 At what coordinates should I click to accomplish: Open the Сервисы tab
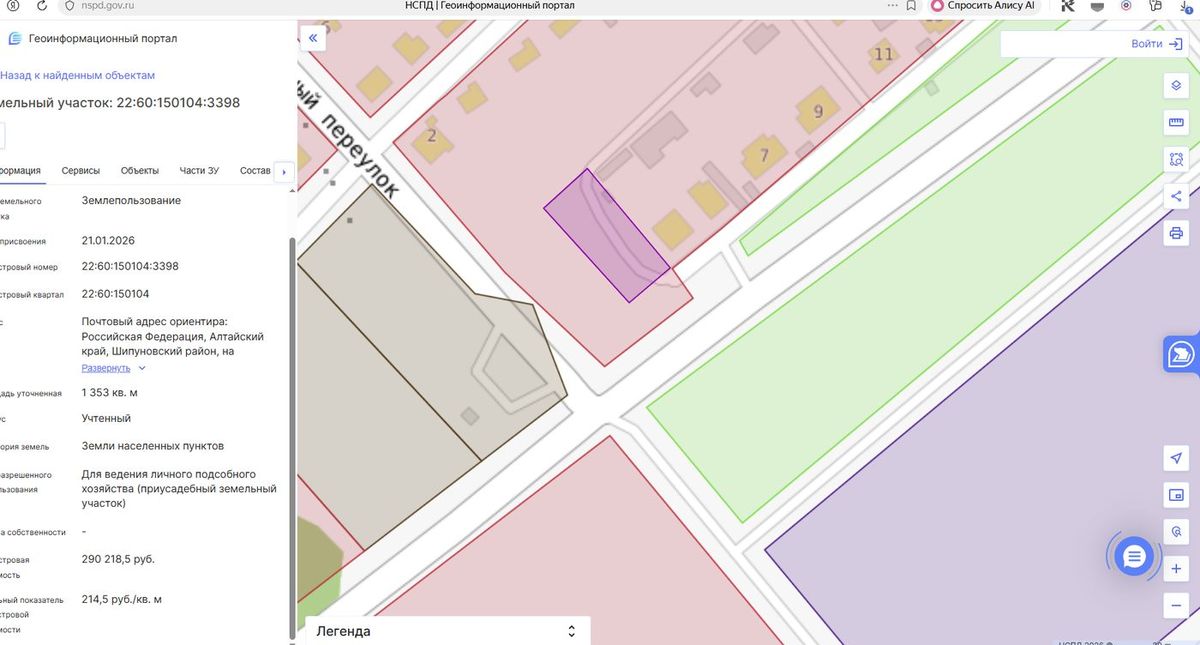(x=80, y=171)
